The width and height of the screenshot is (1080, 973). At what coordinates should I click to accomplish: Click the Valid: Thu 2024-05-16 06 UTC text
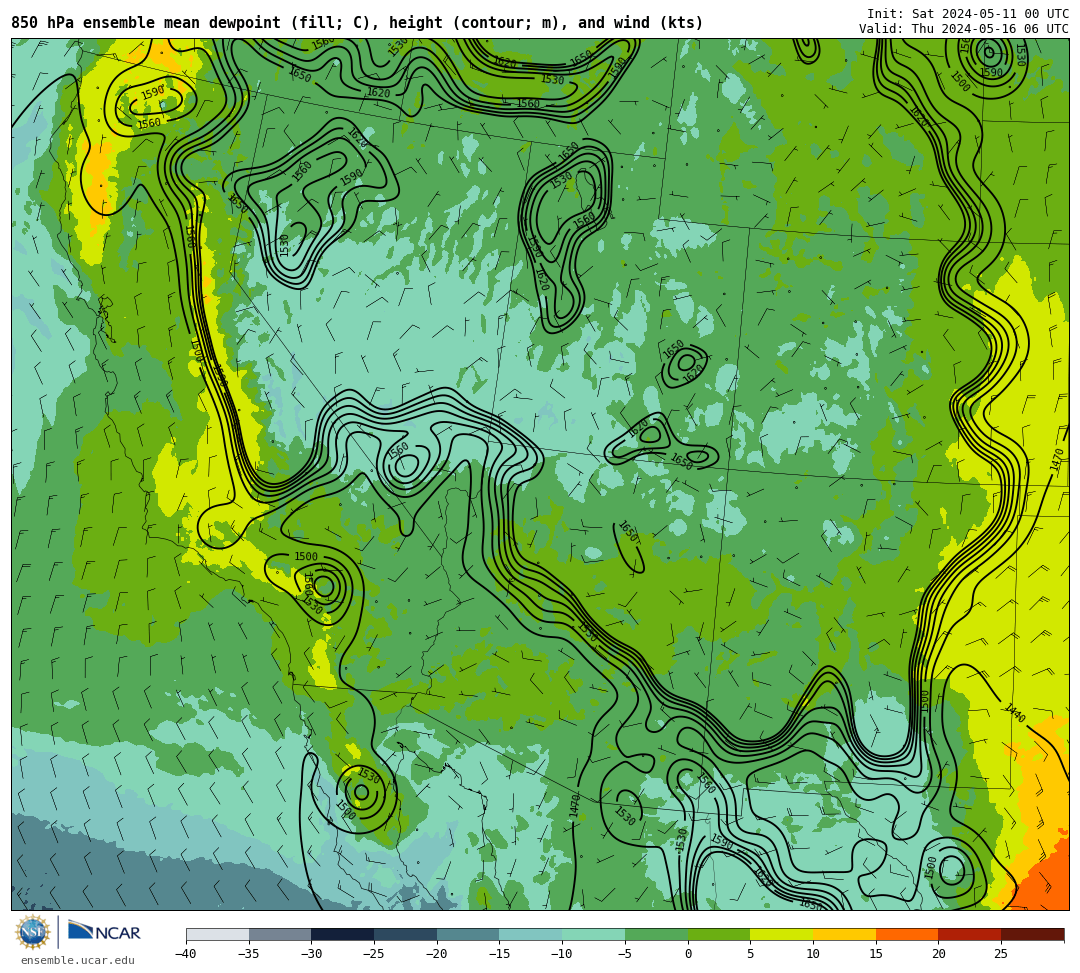pyautogui.click(x=964, y=29)
